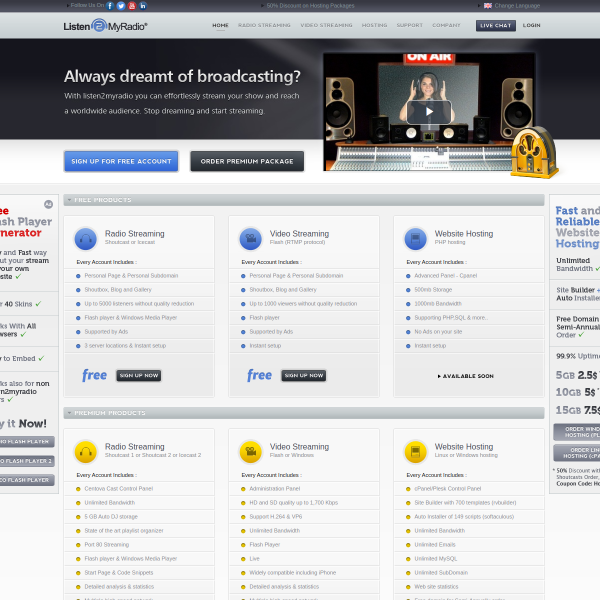This screenshot has height=600, width=600.
Task: Click the Order Linux Hosting button
Action: coord(577,453)
